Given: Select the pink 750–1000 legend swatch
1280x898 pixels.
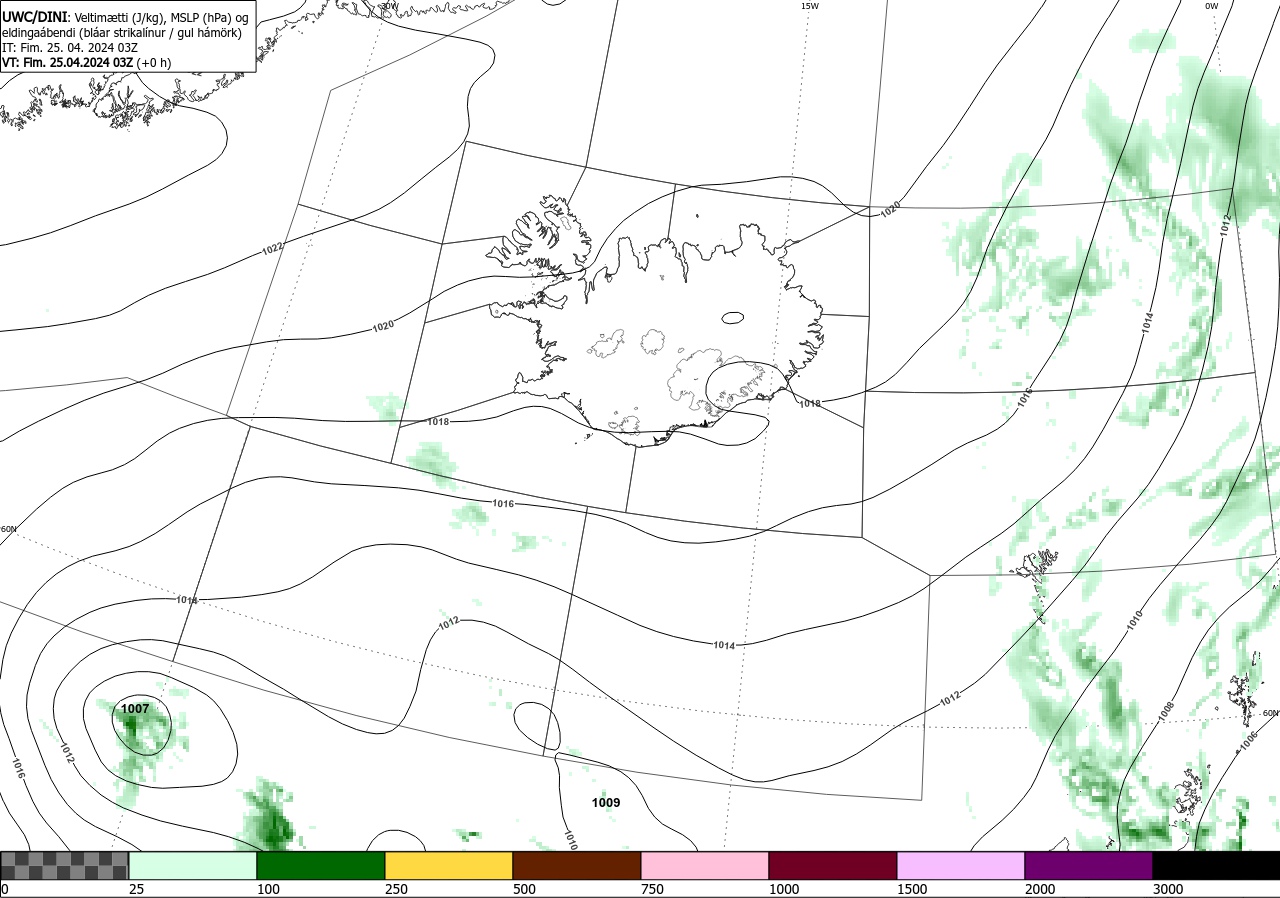Looking at the screenshot, I should 705,865.
